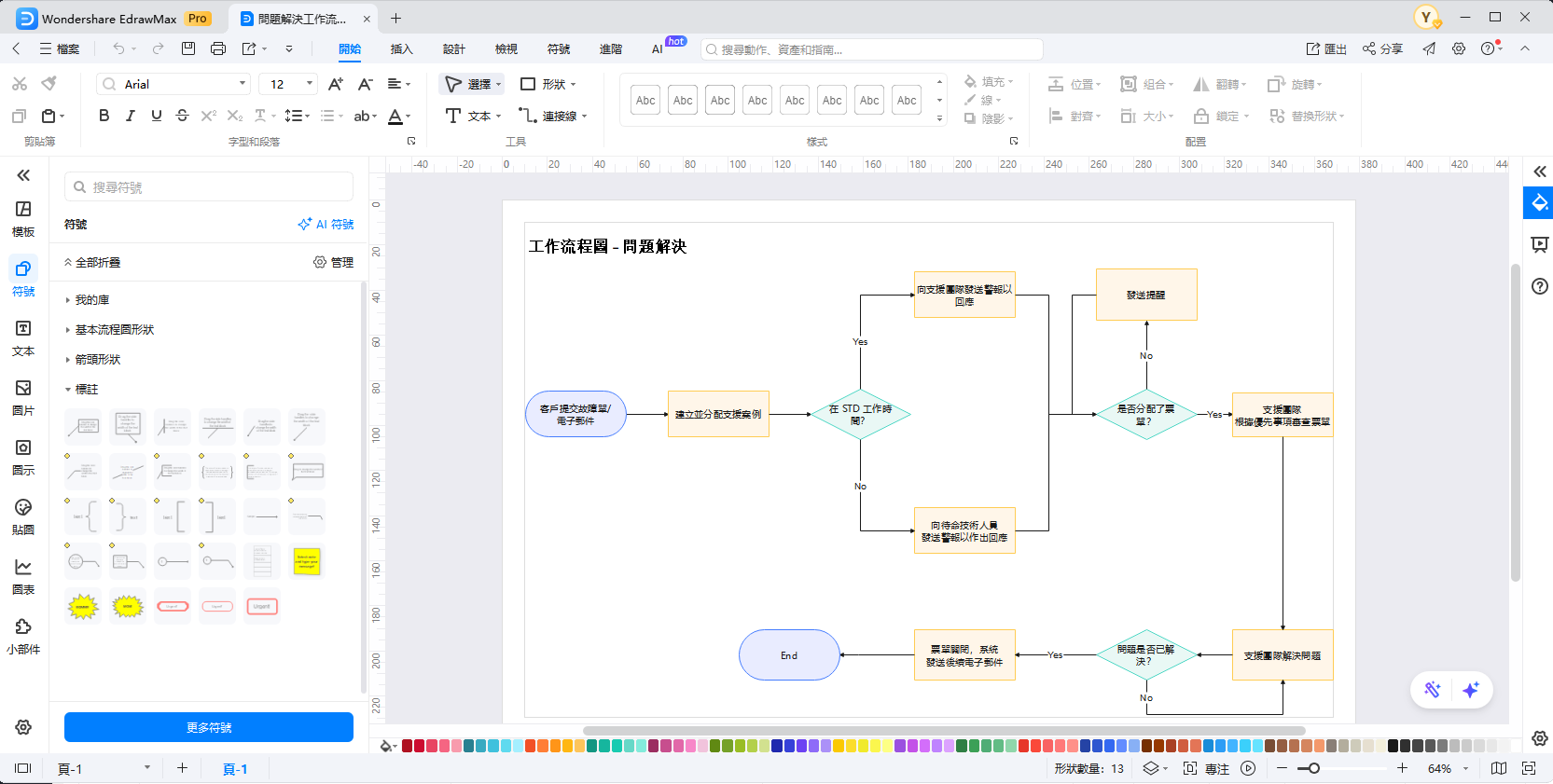Image resolution: width=1553 pixels, height=784 pixels.
Task: Open the 貼圖 sticker panel
Action: coord(23,516)
